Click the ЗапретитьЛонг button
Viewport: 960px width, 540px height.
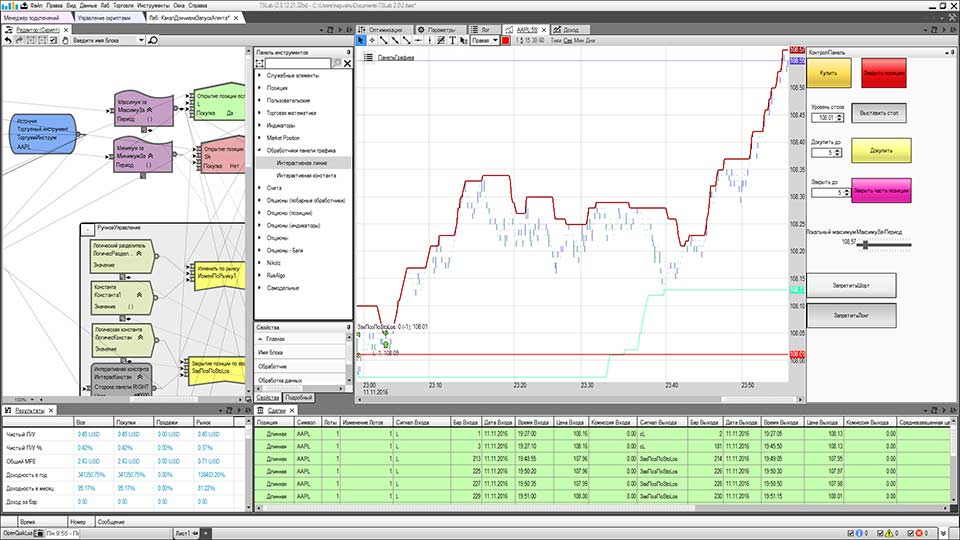851,316
